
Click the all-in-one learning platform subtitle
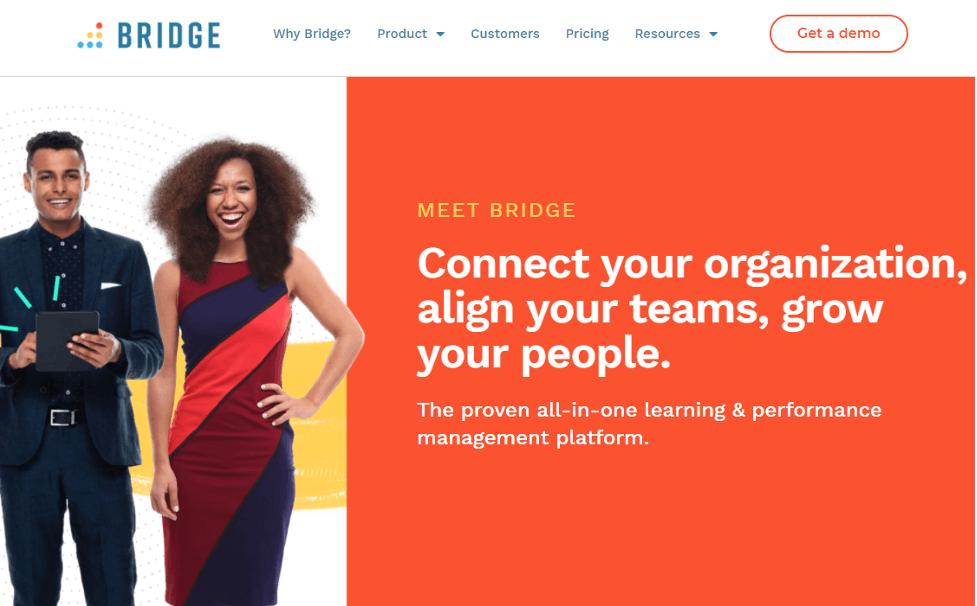click(649, 424)
